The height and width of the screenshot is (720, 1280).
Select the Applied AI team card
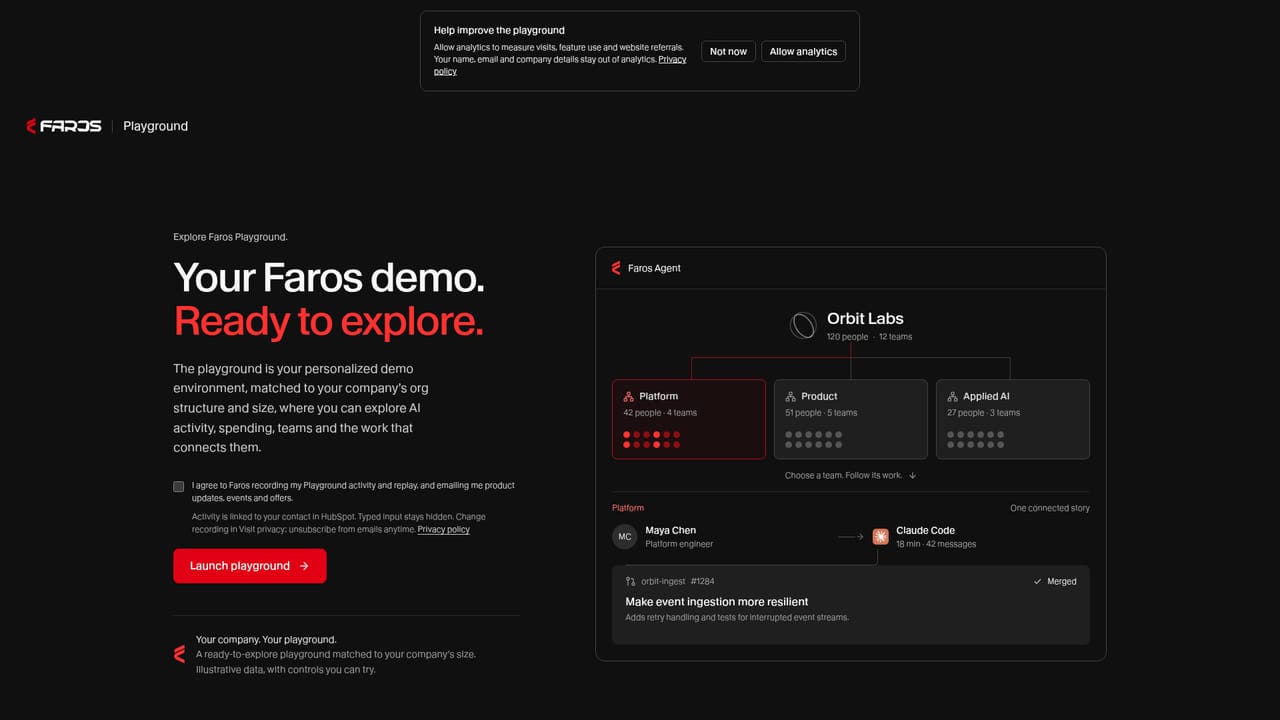coord(1013,419)
